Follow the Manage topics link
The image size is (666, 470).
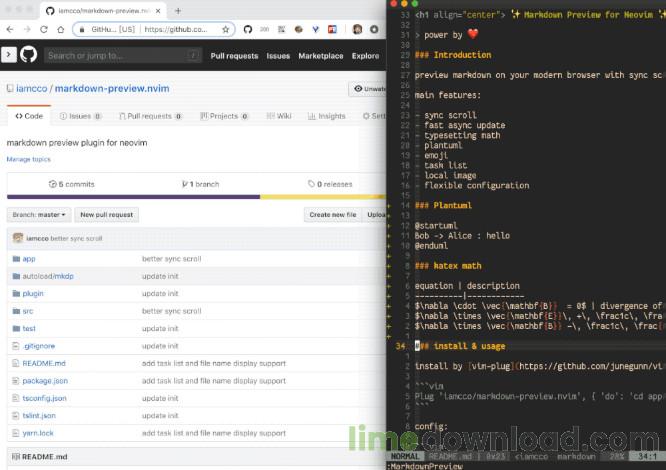coord(28,159)
